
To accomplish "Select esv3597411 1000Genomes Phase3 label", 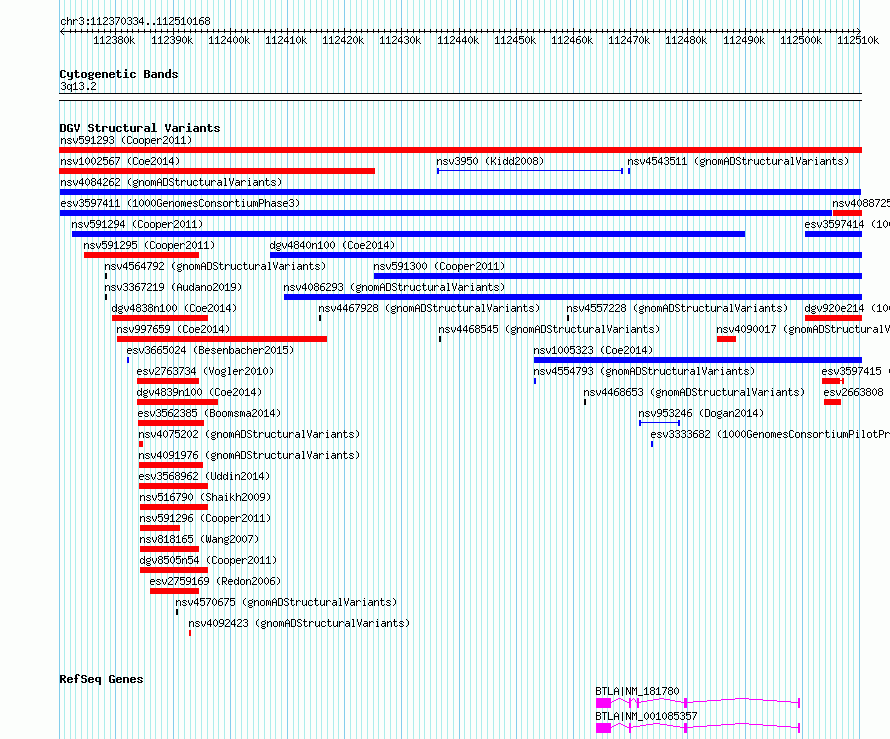I will [180, 203].
